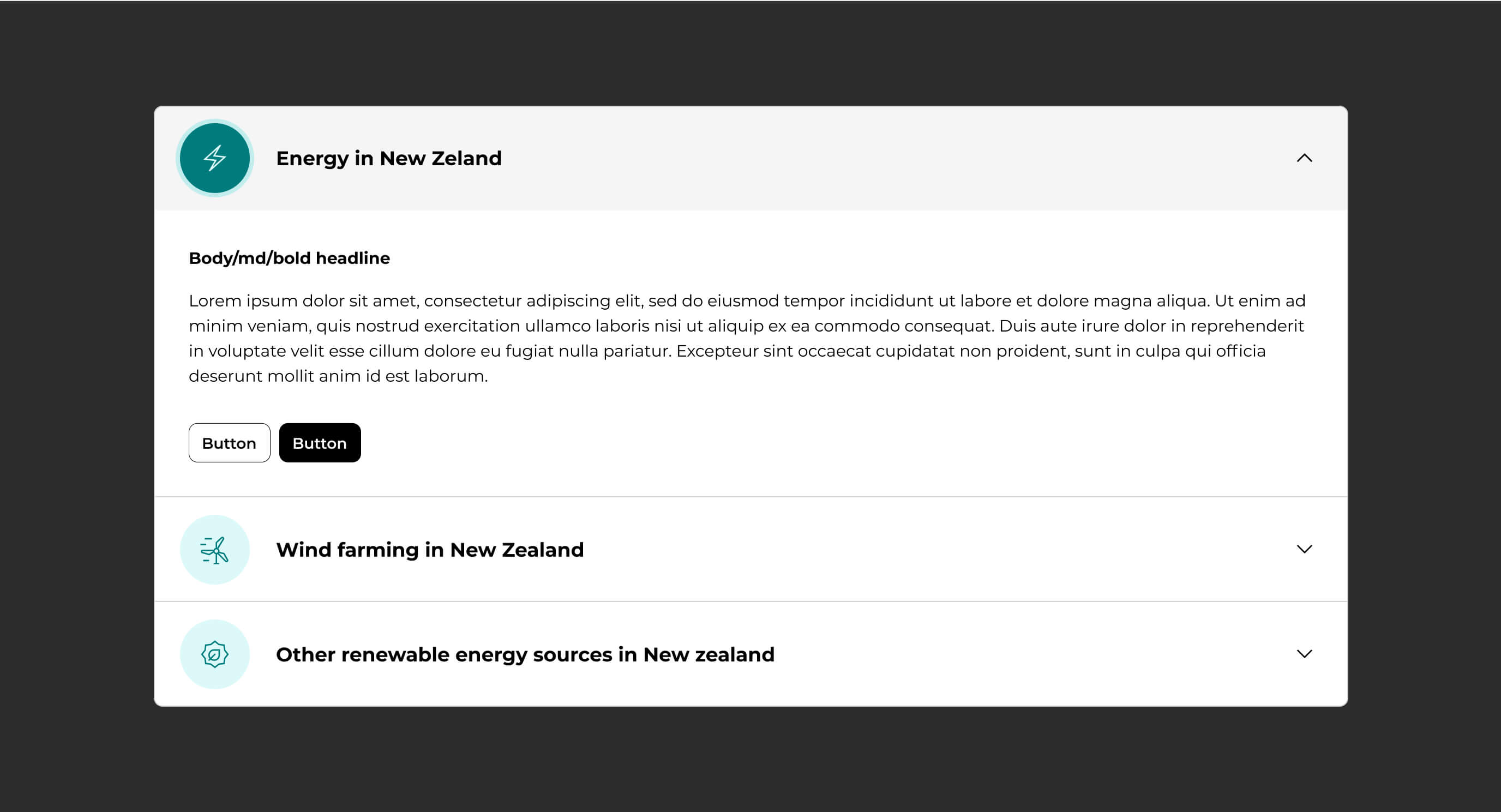Select the 'Wind farming in New Zealand' heading
Viewport: 1501px width, 812px height.
click(430, 550)
